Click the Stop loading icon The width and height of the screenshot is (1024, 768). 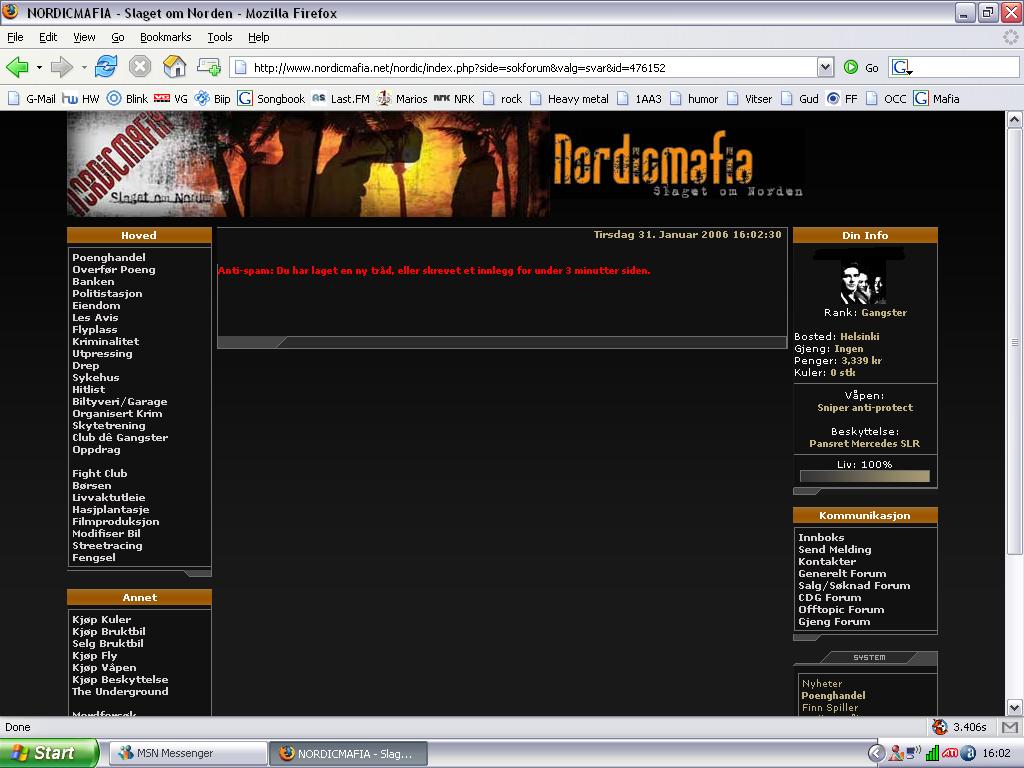pos(140,67)
